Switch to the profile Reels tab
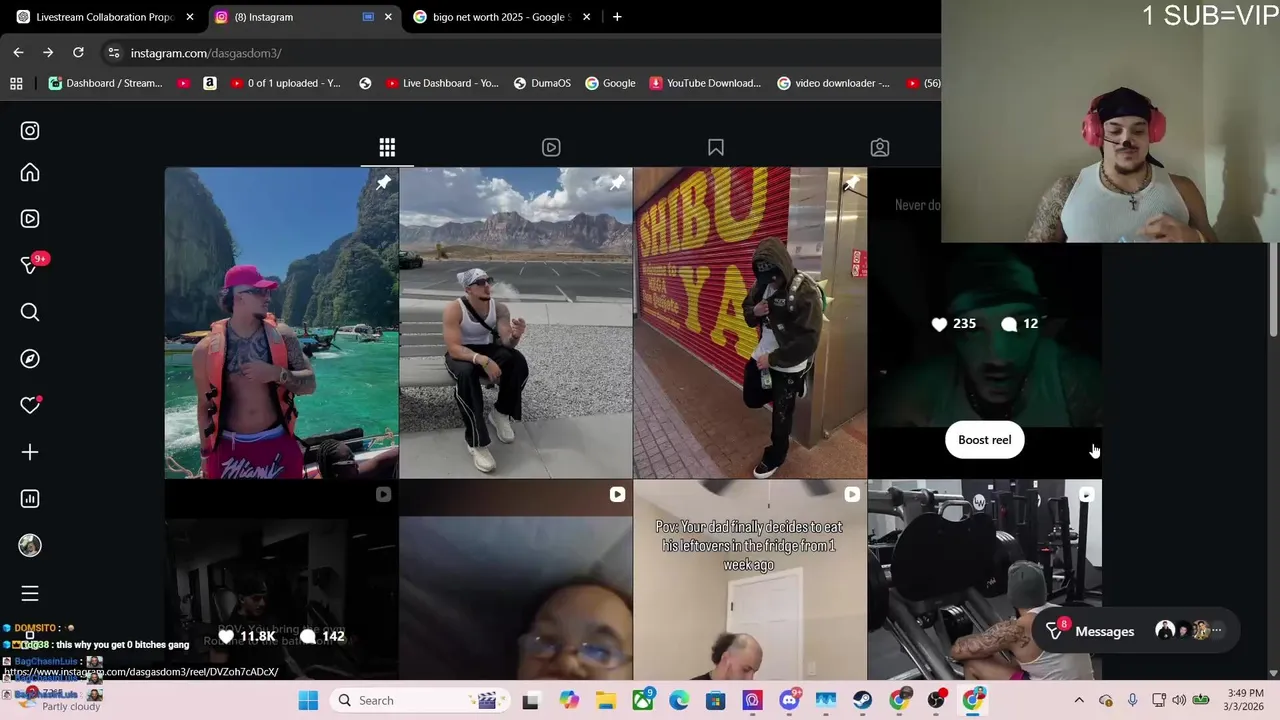This screenshot has height=720, width=1280. tap(551, 148)
